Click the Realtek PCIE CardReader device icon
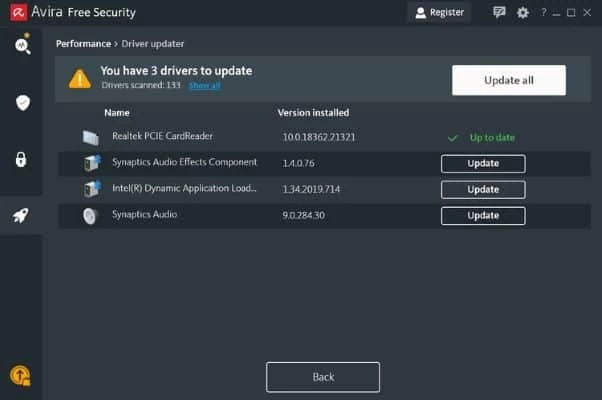Screen dimensions: 602x400 (x=91, y=138)
